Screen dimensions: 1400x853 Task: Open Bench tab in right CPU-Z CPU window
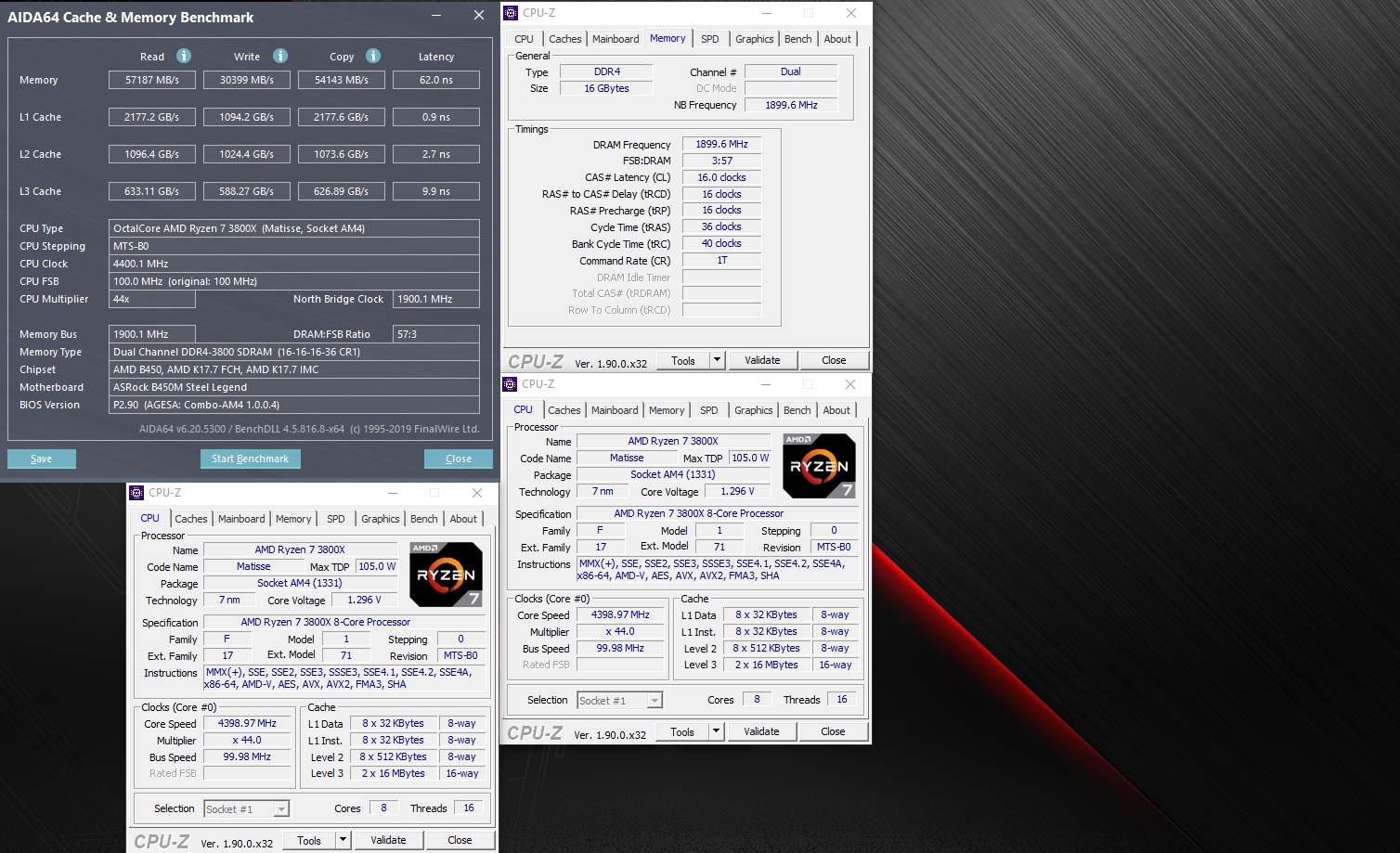[797, 410]
